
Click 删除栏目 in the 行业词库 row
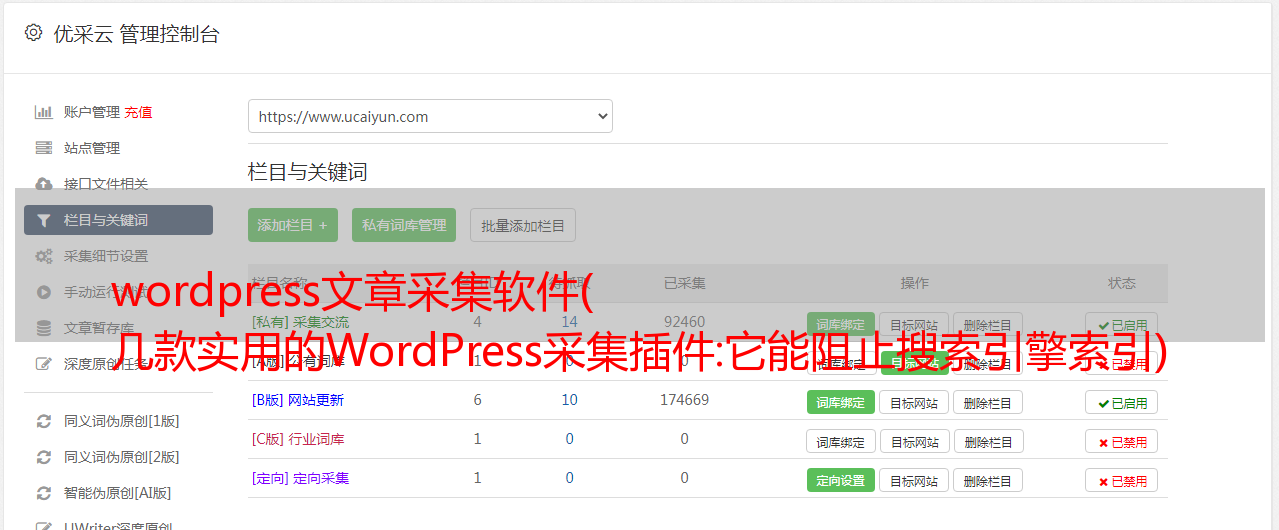(x=988, y=441)
